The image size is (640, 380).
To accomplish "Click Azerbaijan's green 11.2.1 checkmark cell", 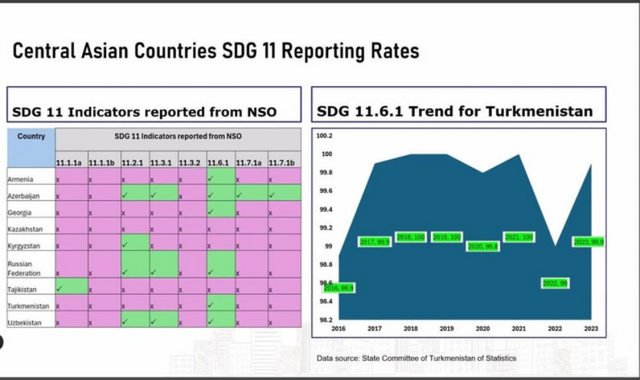I will tap(135, 193).
